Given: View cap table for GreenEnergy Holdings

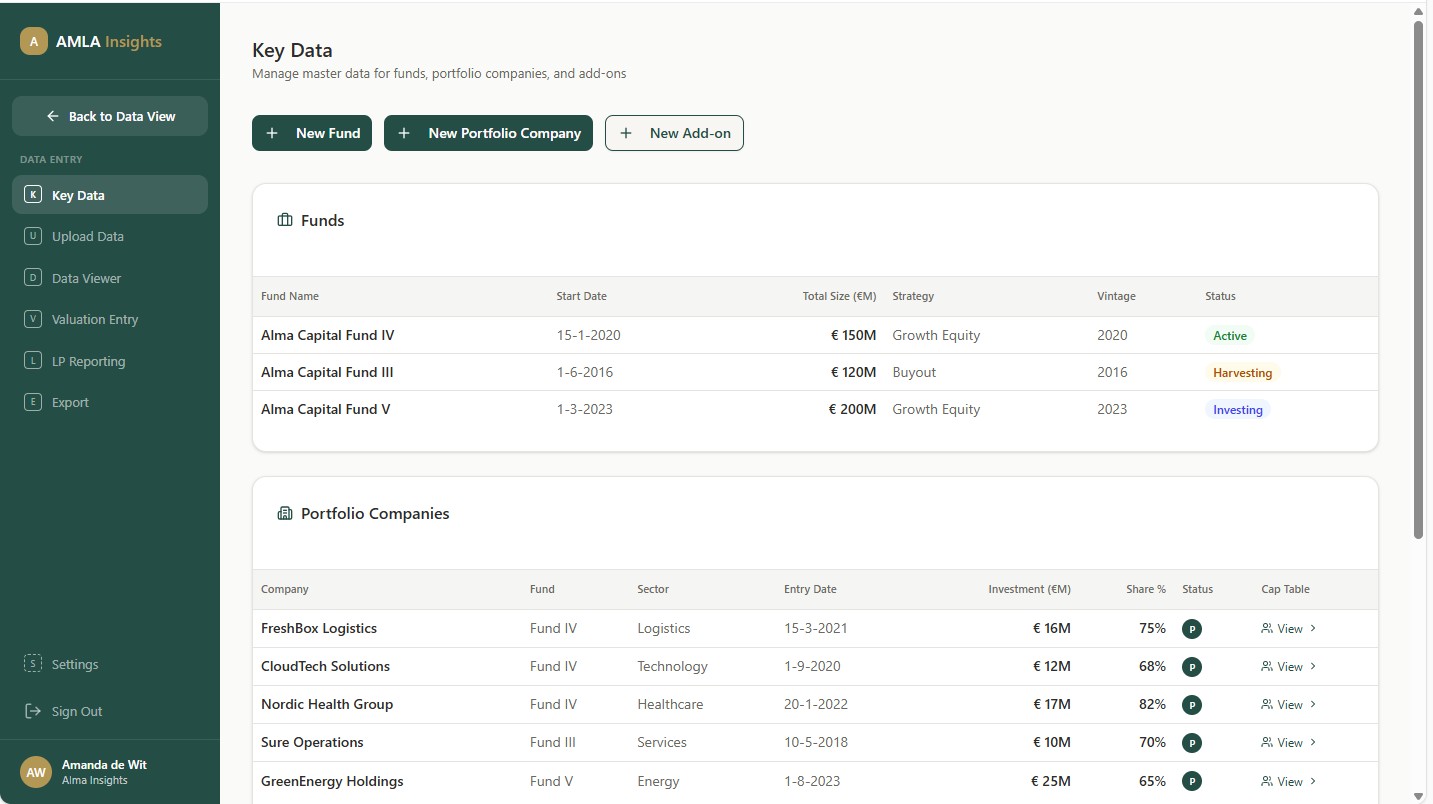Looking at the screenshot, I should click(1289, 781).
